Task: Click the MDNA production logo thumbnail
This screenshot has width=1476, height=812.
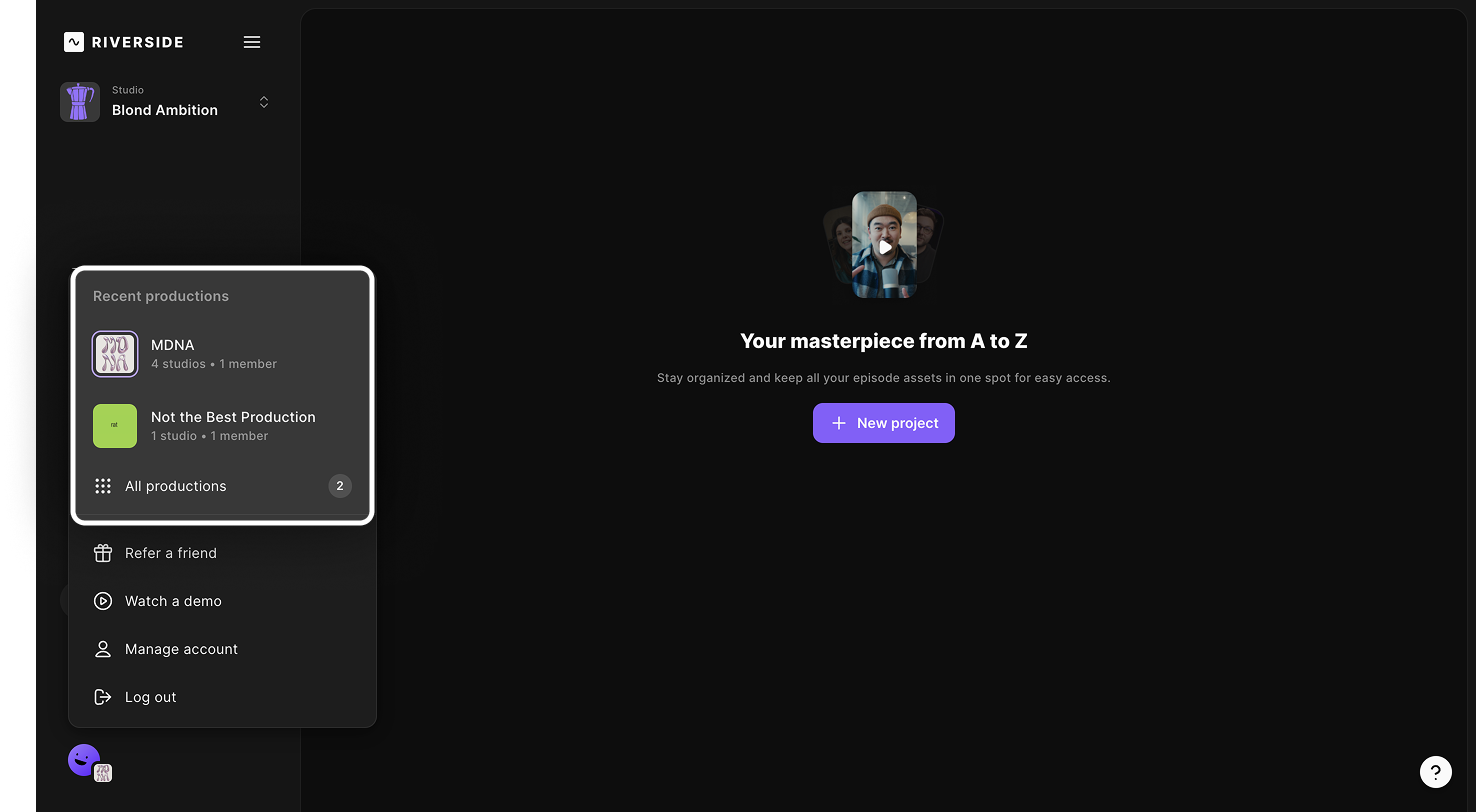Action: pos(115,354)
